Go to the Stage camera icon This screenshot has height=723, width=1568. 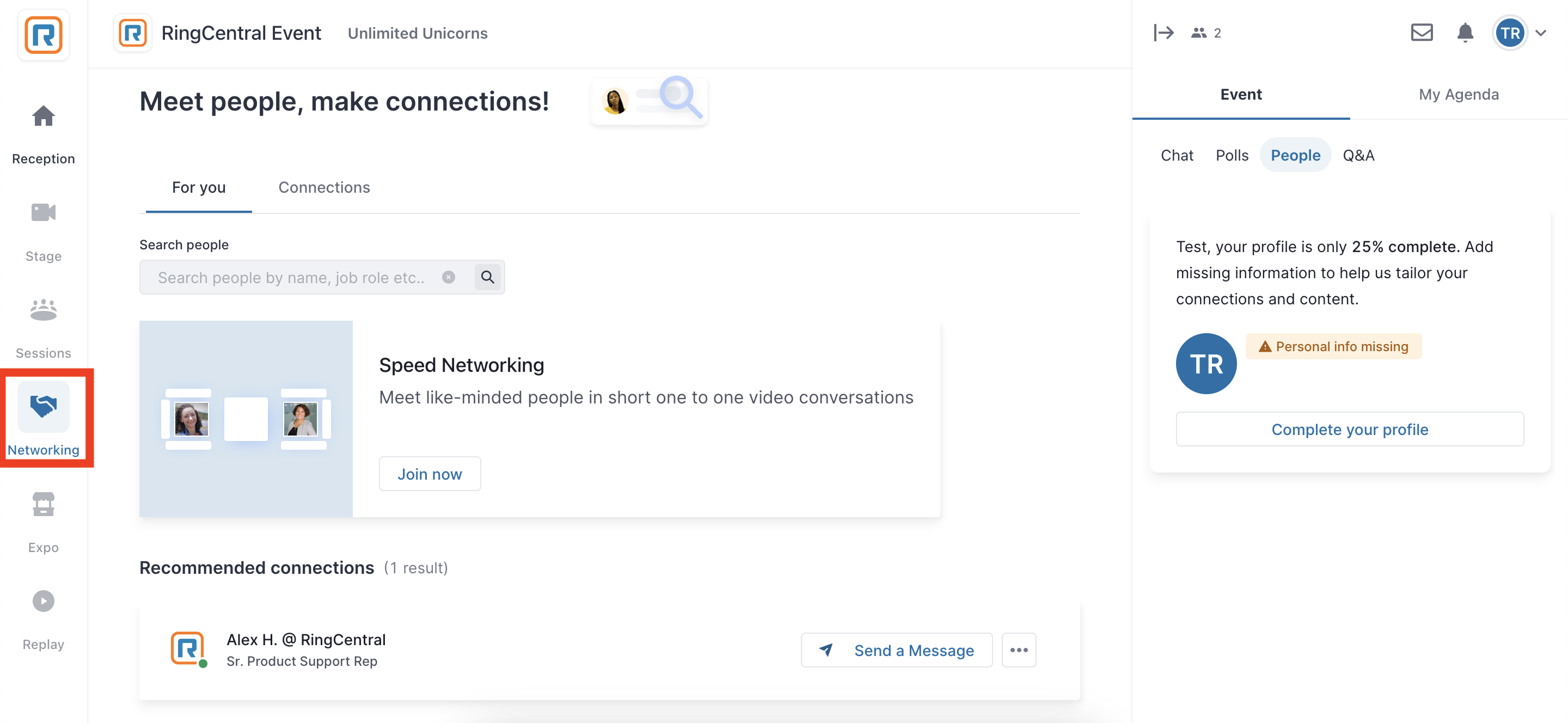tap(43, 212)
